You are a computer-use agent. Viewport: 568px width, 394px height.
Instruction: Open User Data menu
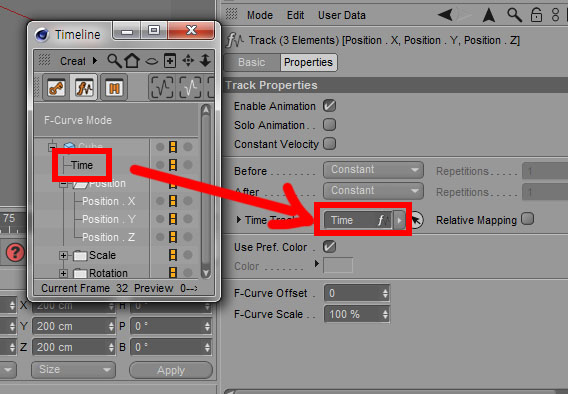tap(342, 15)
